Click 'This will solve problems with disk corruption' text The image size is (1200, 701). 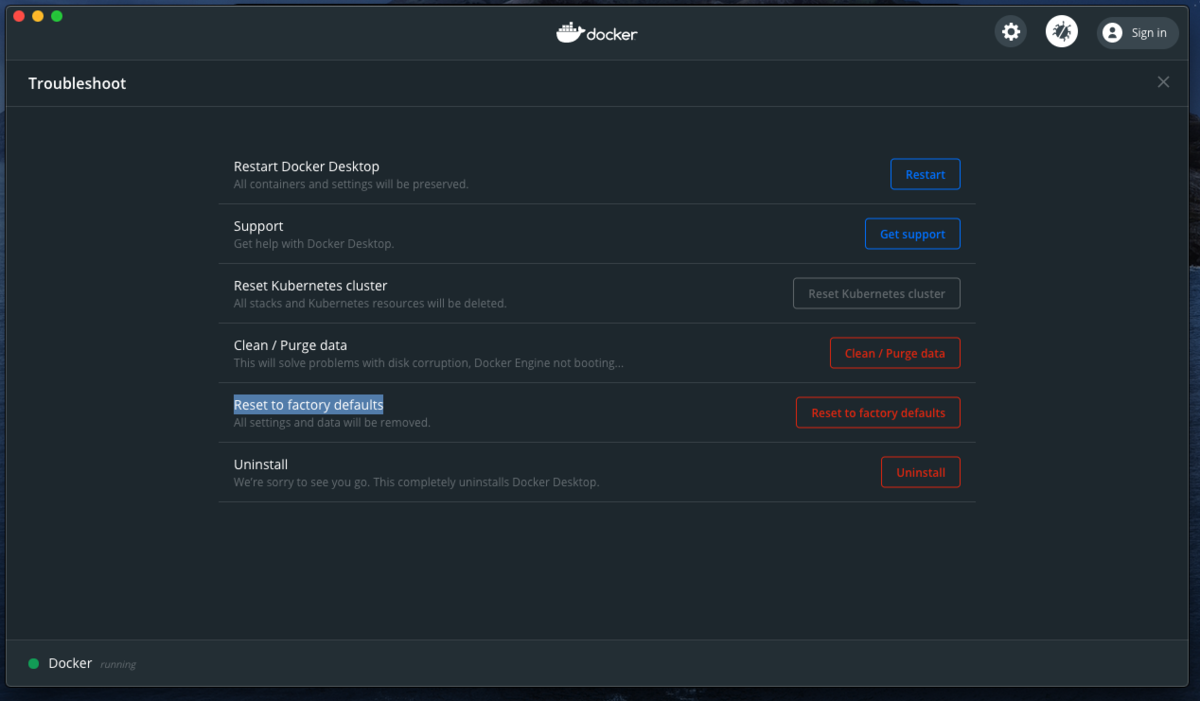pyautogui.click(x=352, y=363)
